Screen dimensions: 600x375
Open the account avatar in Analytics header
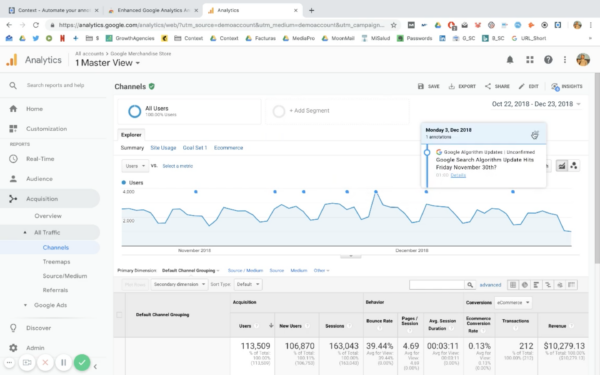click(x=583, y=60)
